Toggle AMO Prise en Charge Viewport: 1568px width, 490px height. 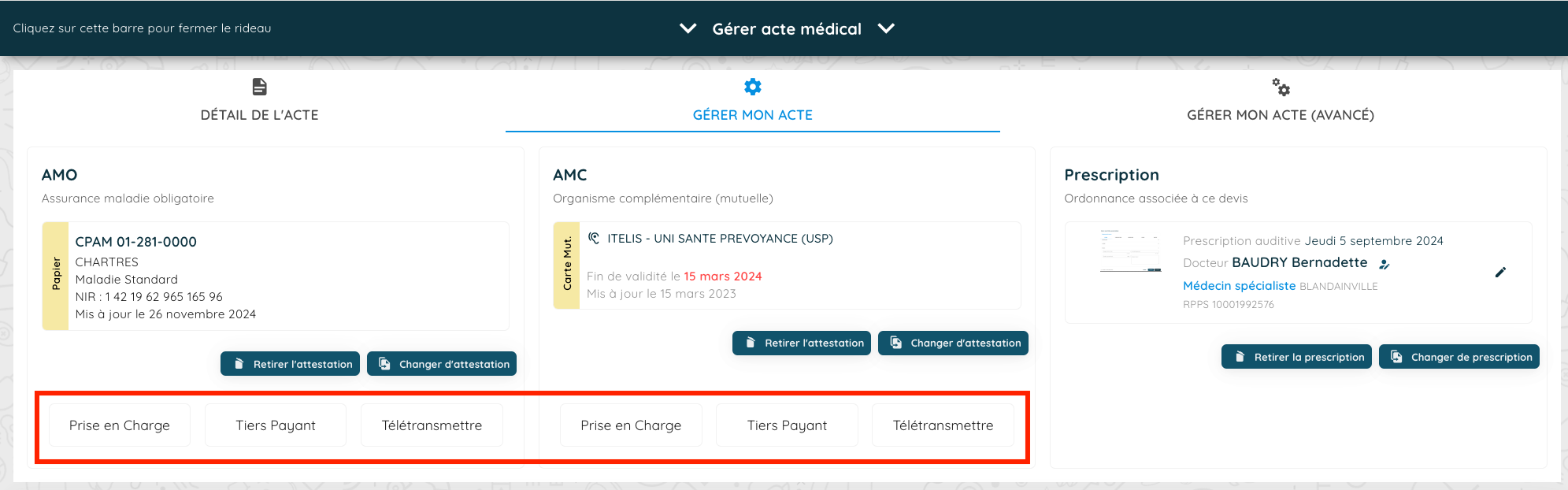pos(120,425)
